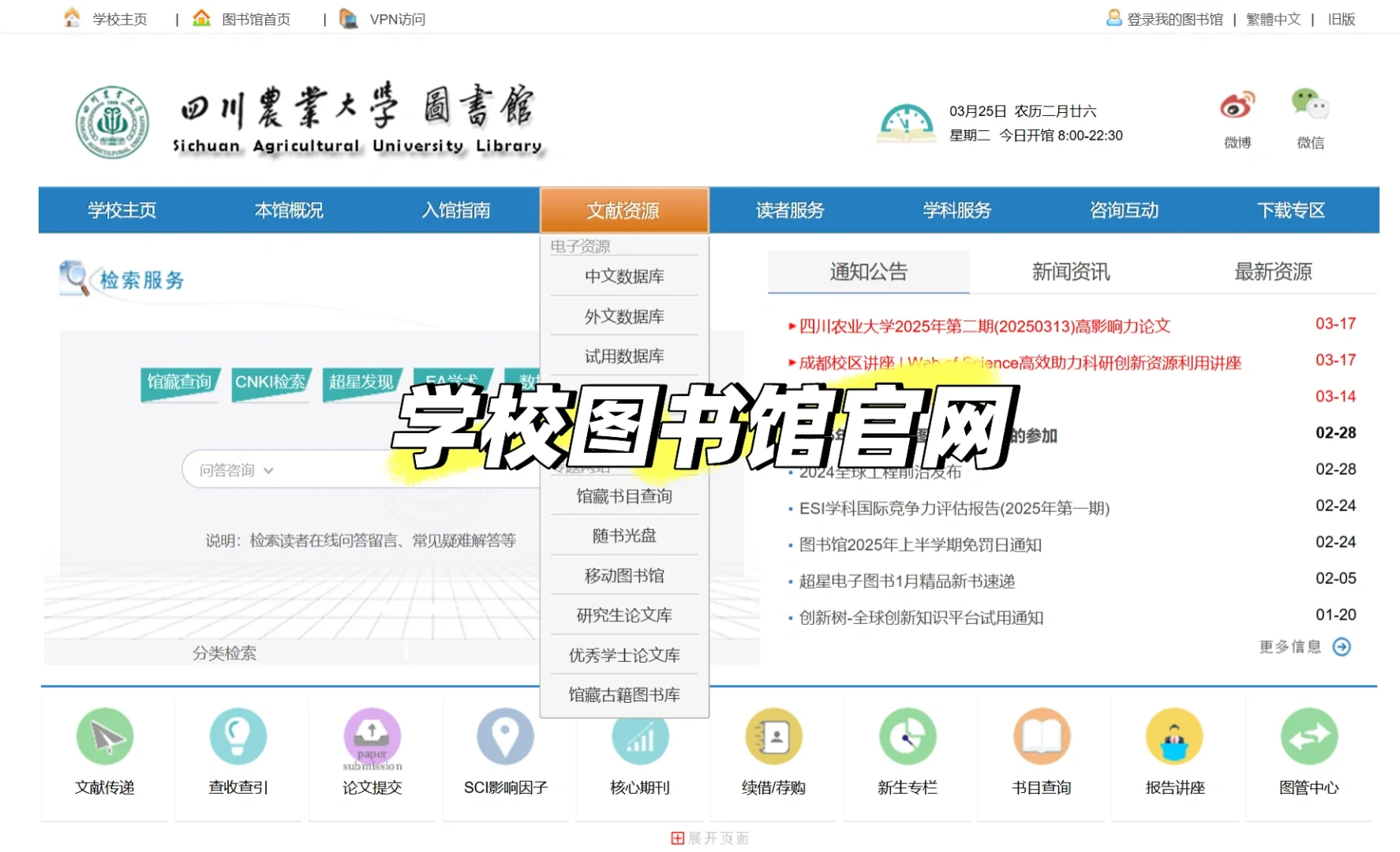Switch to the 通知公告 tab
Screen dimensions: 1400x852
coord(869,271)
